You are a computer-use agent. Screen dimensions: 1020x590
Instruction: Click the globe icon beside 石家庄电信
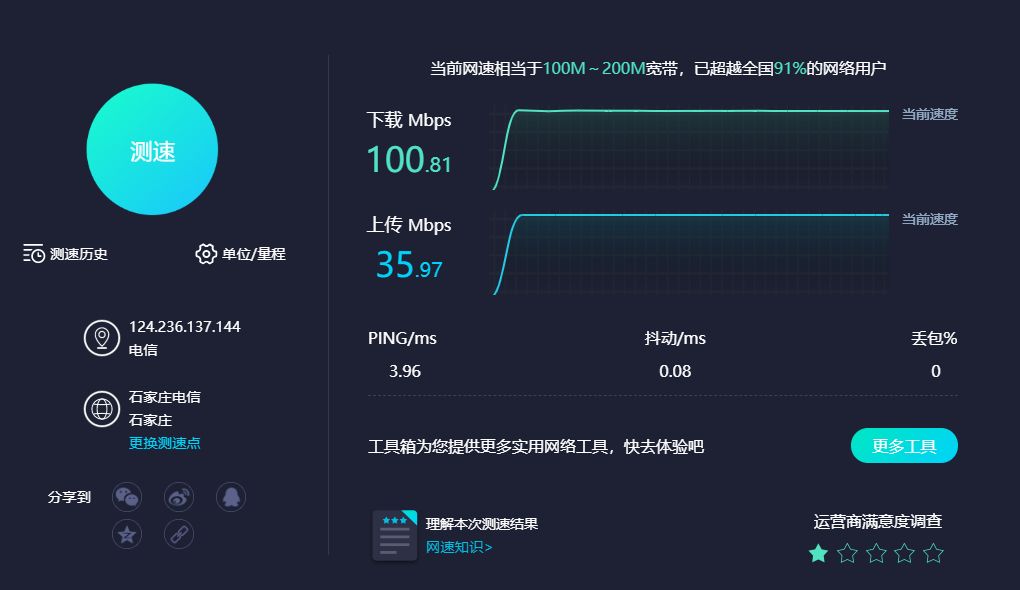pyautogui.click(x=102, y=409)
